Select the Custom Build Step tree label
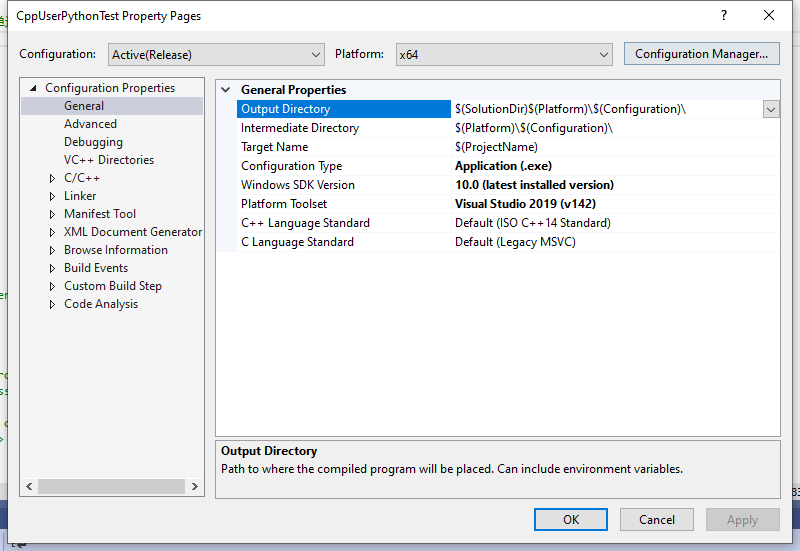This screenshot has width=800, height=551. point(113,286)
